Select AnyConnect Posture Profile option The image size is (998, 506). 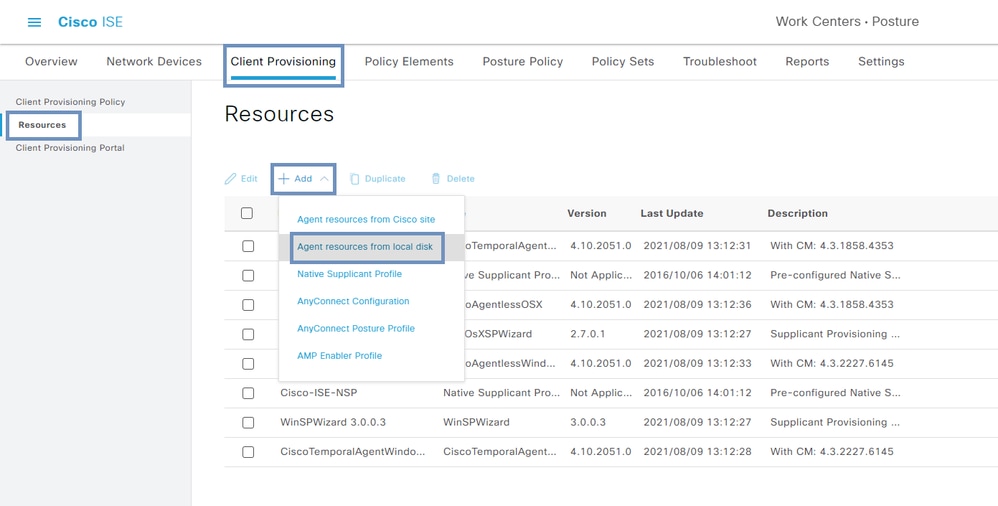356,328
